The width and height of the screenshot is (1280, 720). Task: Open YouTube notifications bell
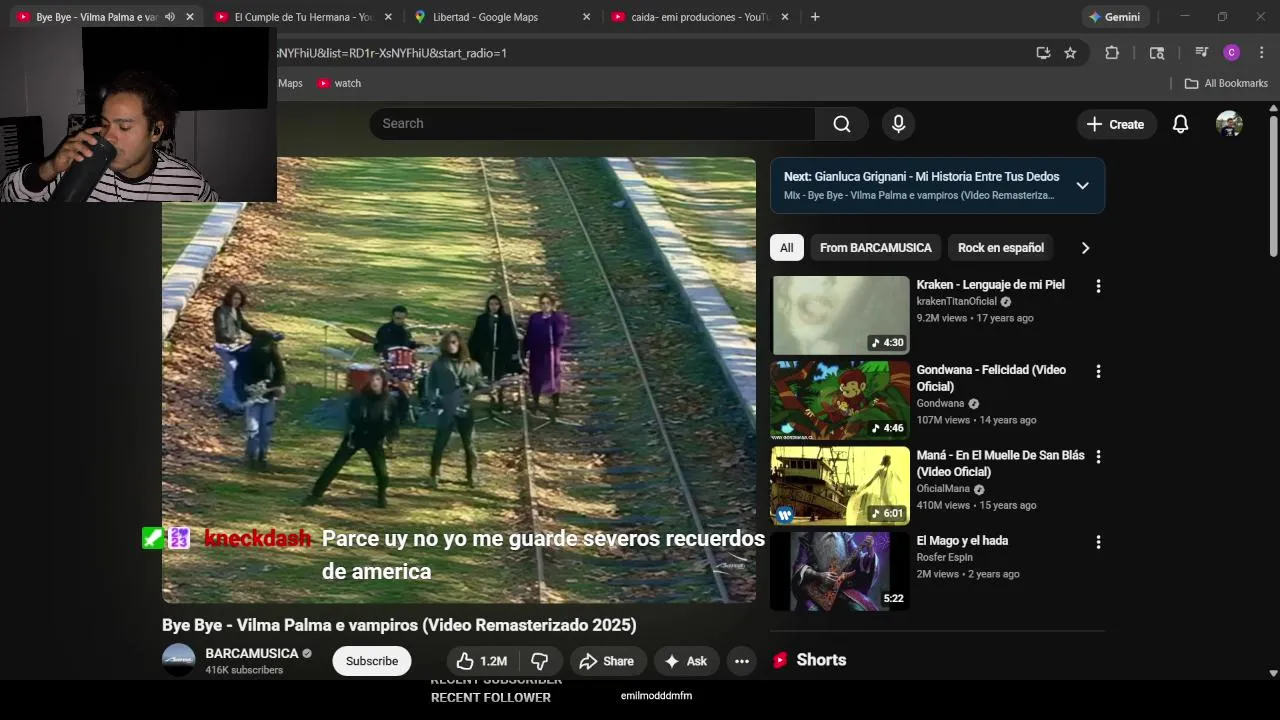(x=1180, y=124)
